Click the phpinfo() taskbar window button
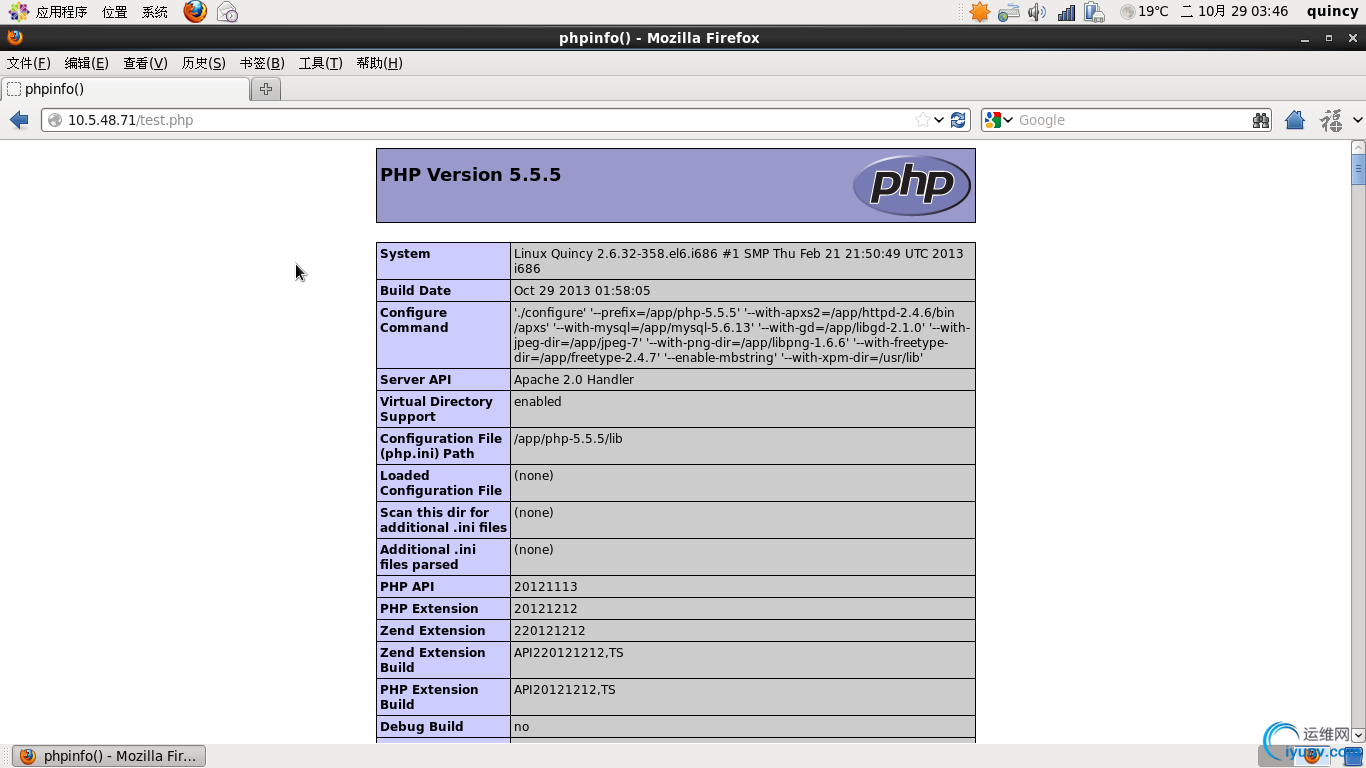Screen dimensions: 1366x768 [108, 756]
